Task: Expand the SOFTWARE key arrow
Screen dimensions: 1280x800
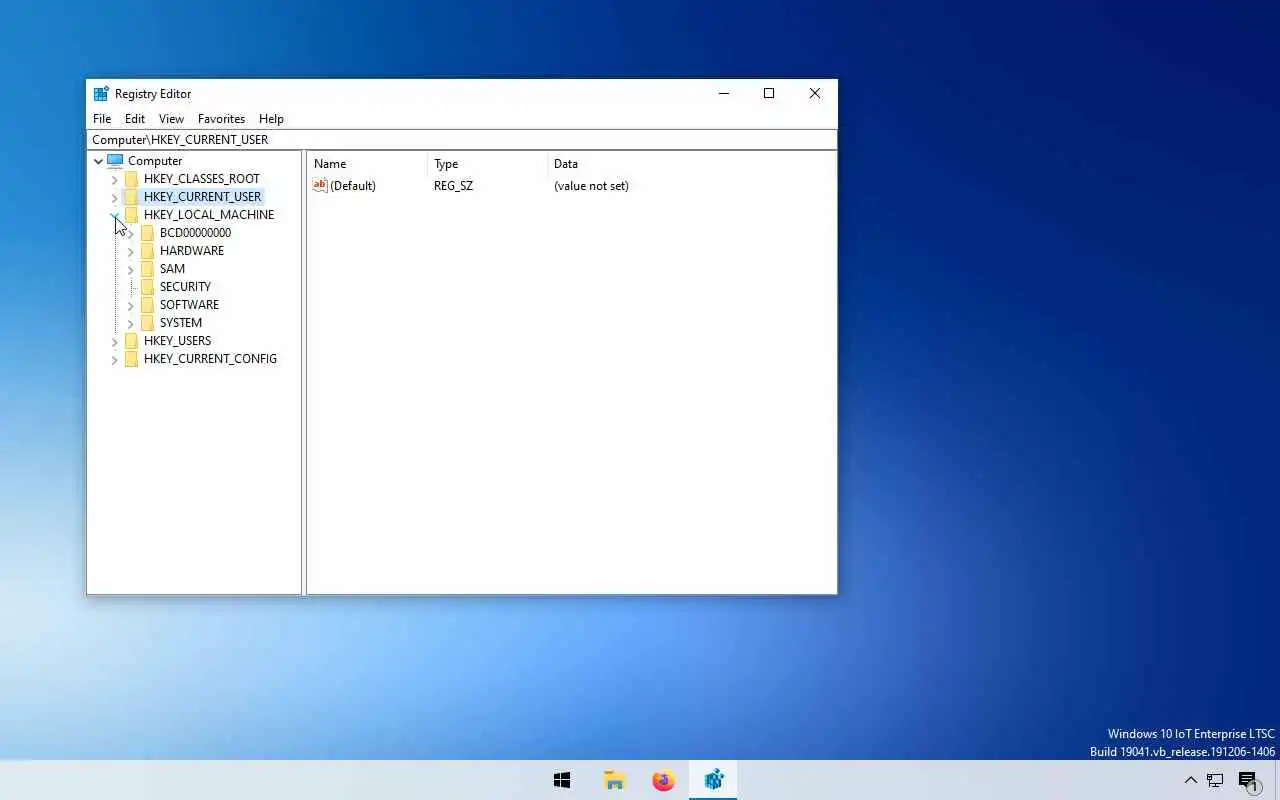Action: click(130, 305)
